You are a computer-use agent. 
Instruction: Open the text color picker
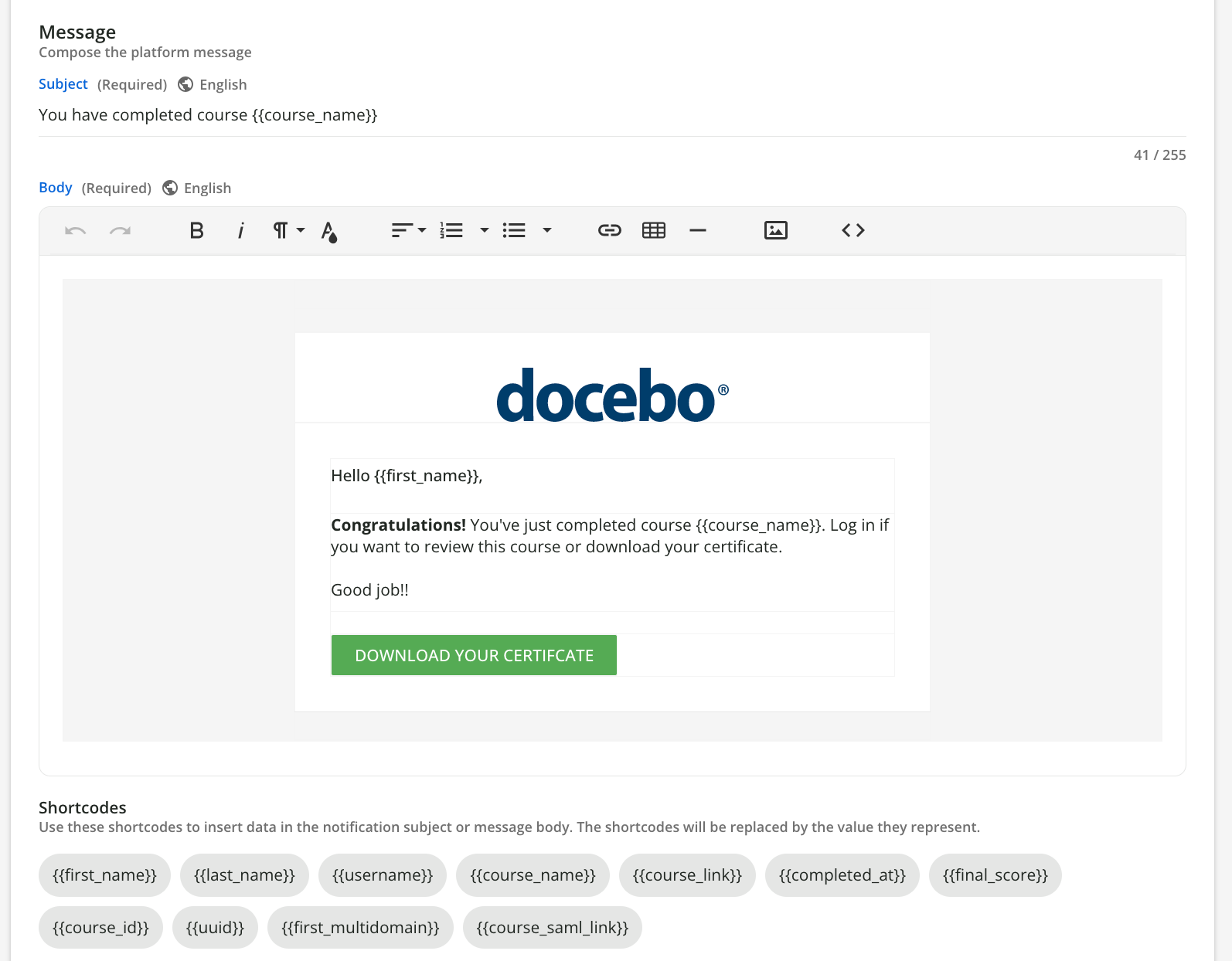tap(329, 232)
